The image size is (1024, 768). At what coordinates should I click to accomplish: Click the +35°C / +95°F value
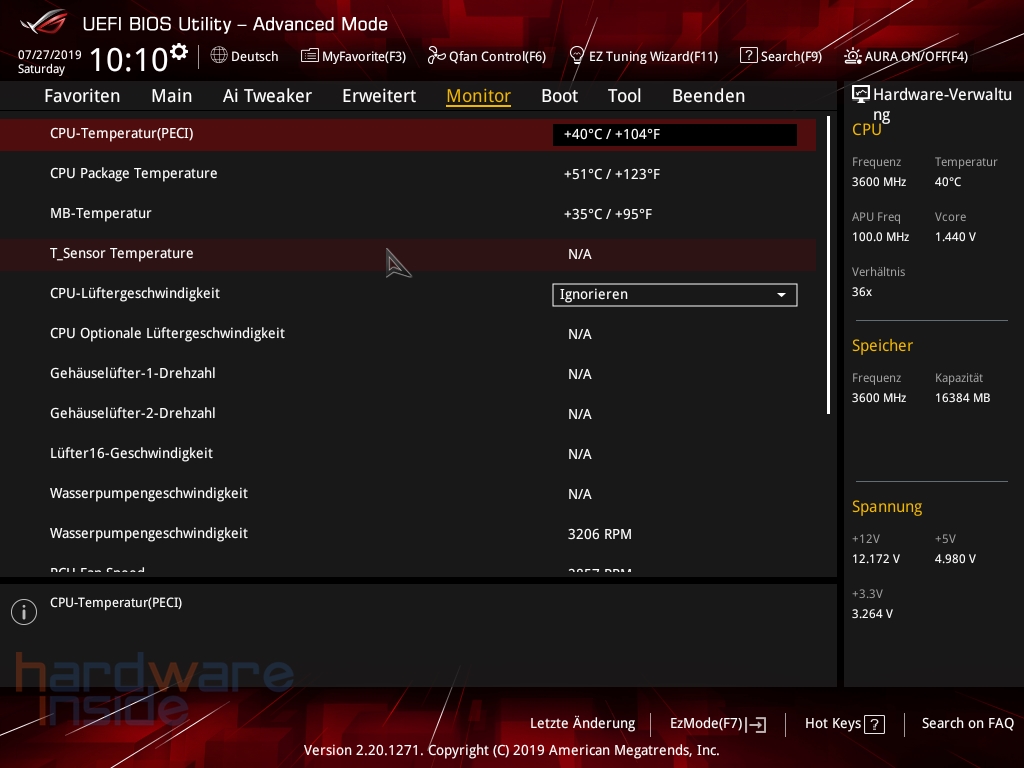(x=608, y=214)
